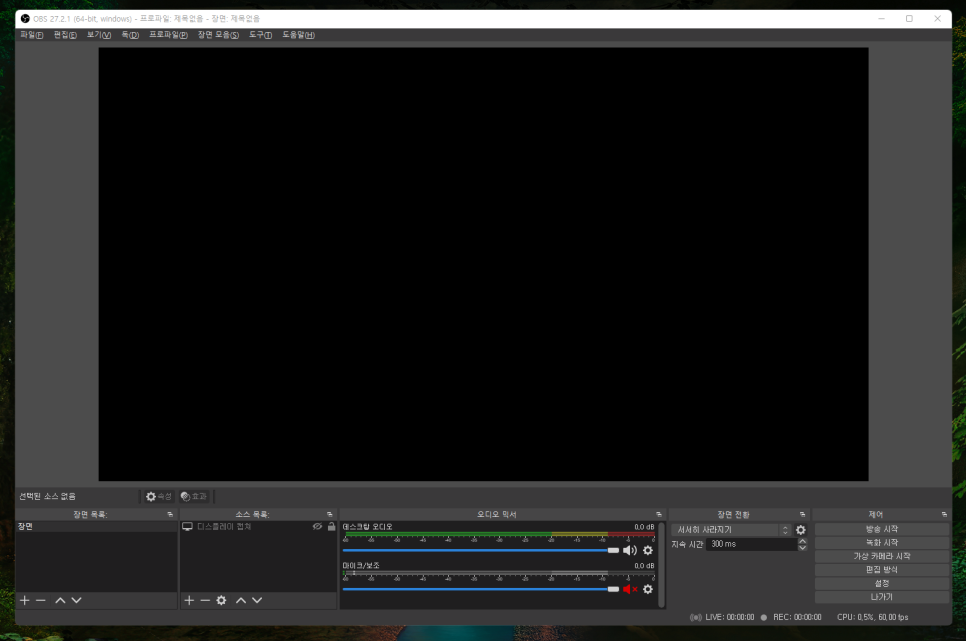The image size is (966, 641).
Task: Pop out the 오디오 믹서 dock
Action: pyautogui.click(x=659, y=514)
